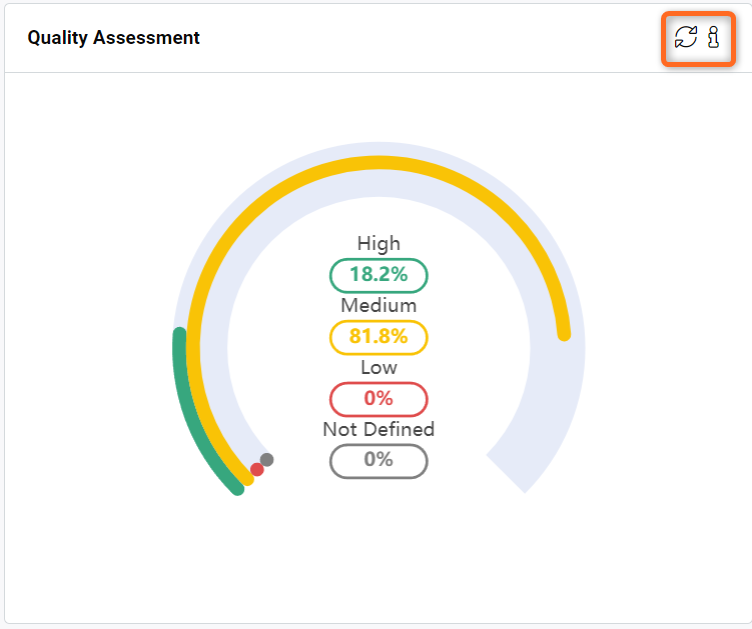
Task: Click the Low label text
Action: 378,367
